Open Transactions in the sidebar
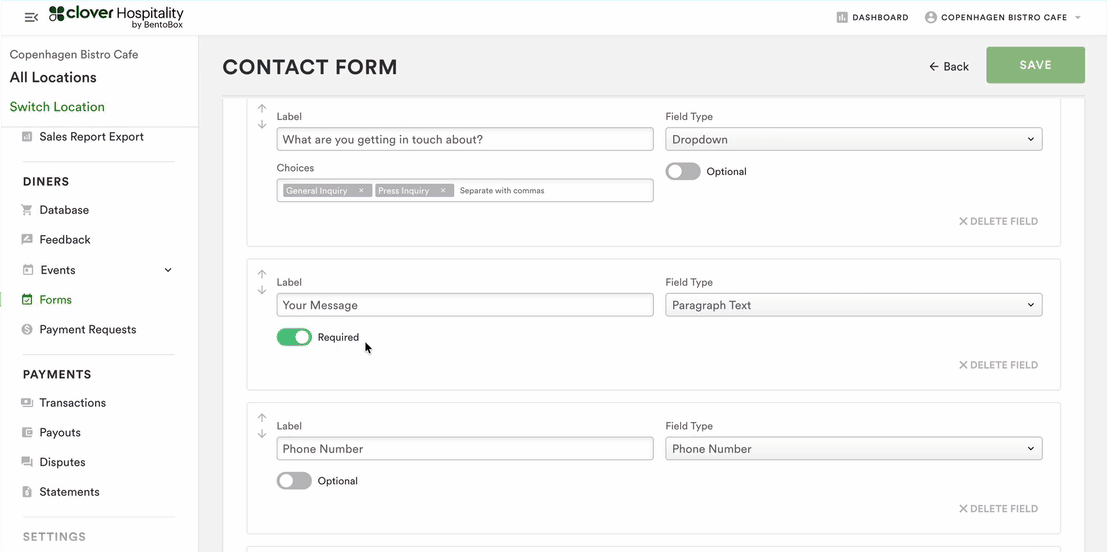The image size is (1108, 552). coord(72,403)
